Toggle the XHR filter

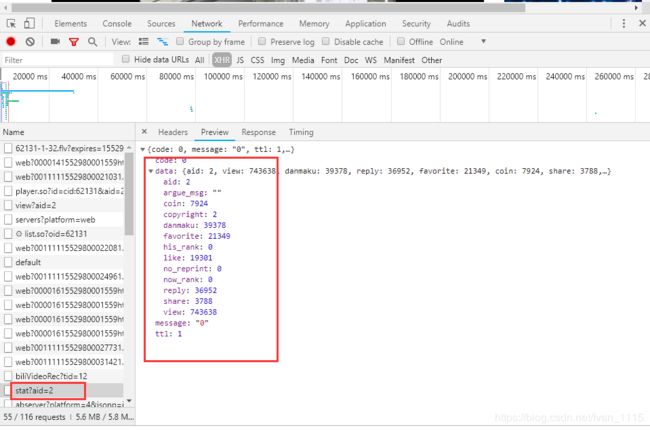click(222, 60)
